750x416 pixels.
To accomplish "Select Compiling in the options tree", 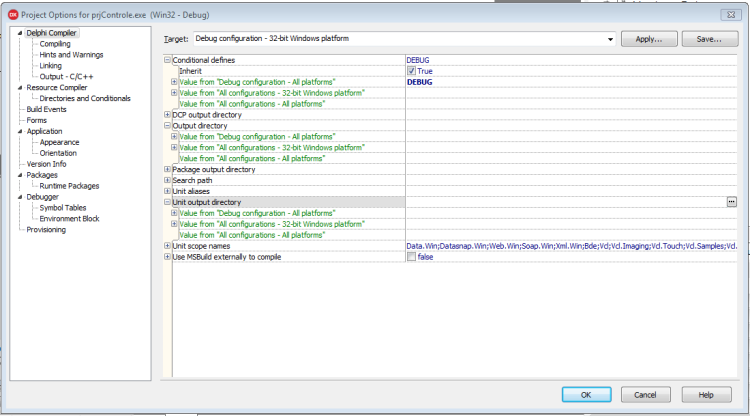I will [55, 44].
